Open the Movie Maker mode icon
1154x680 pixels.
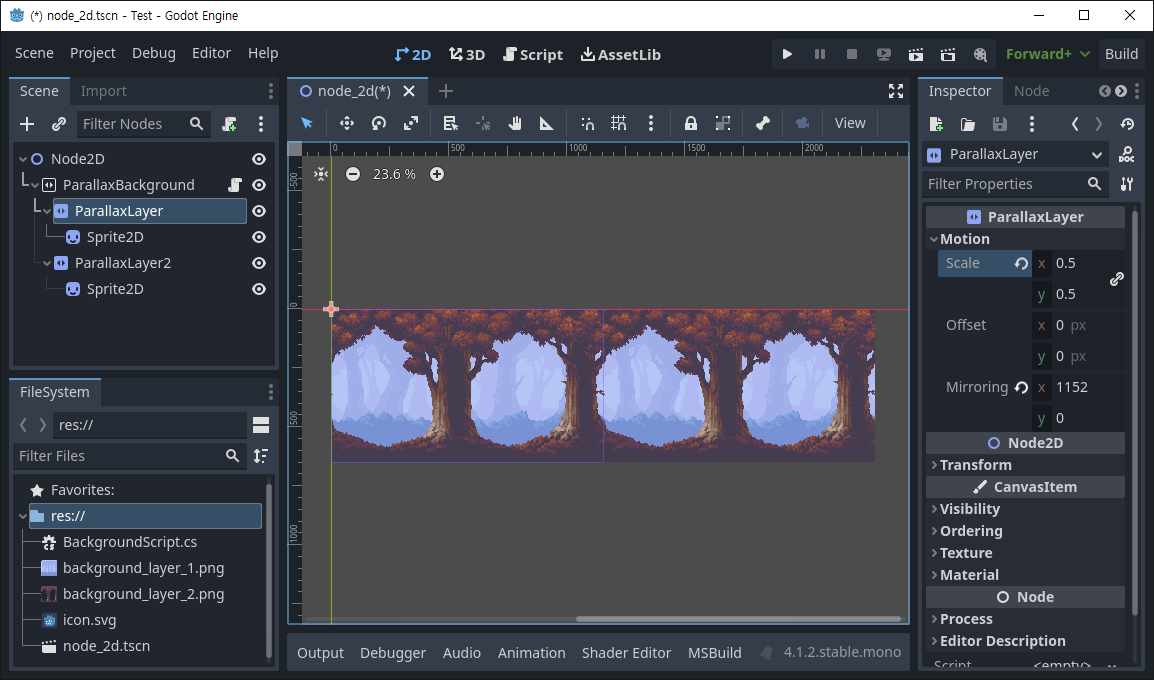(980, 54)
